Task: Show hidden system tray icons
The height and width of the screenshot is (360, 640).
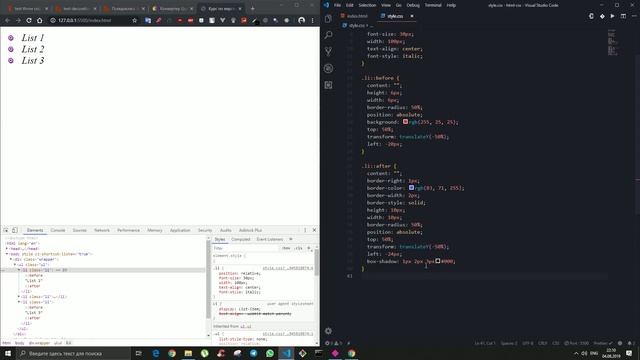Action: (x=576, y=353)
